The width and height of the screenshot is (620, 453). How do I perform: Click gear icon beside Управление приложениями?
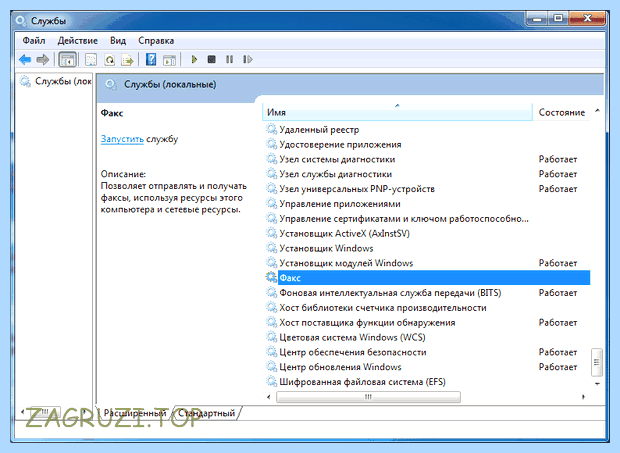pyautogui.click(x=271, y=204)
